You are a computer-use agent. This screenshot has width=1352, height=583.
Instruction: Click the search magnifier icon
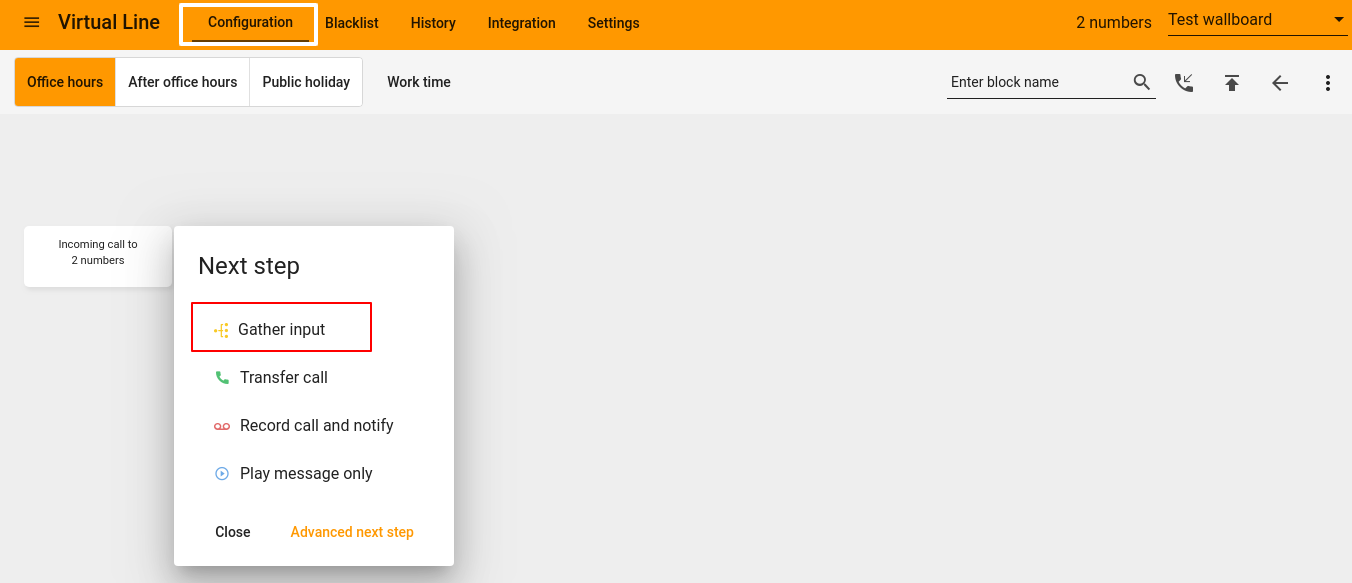pyautogui.click(x=1142, y=82)
